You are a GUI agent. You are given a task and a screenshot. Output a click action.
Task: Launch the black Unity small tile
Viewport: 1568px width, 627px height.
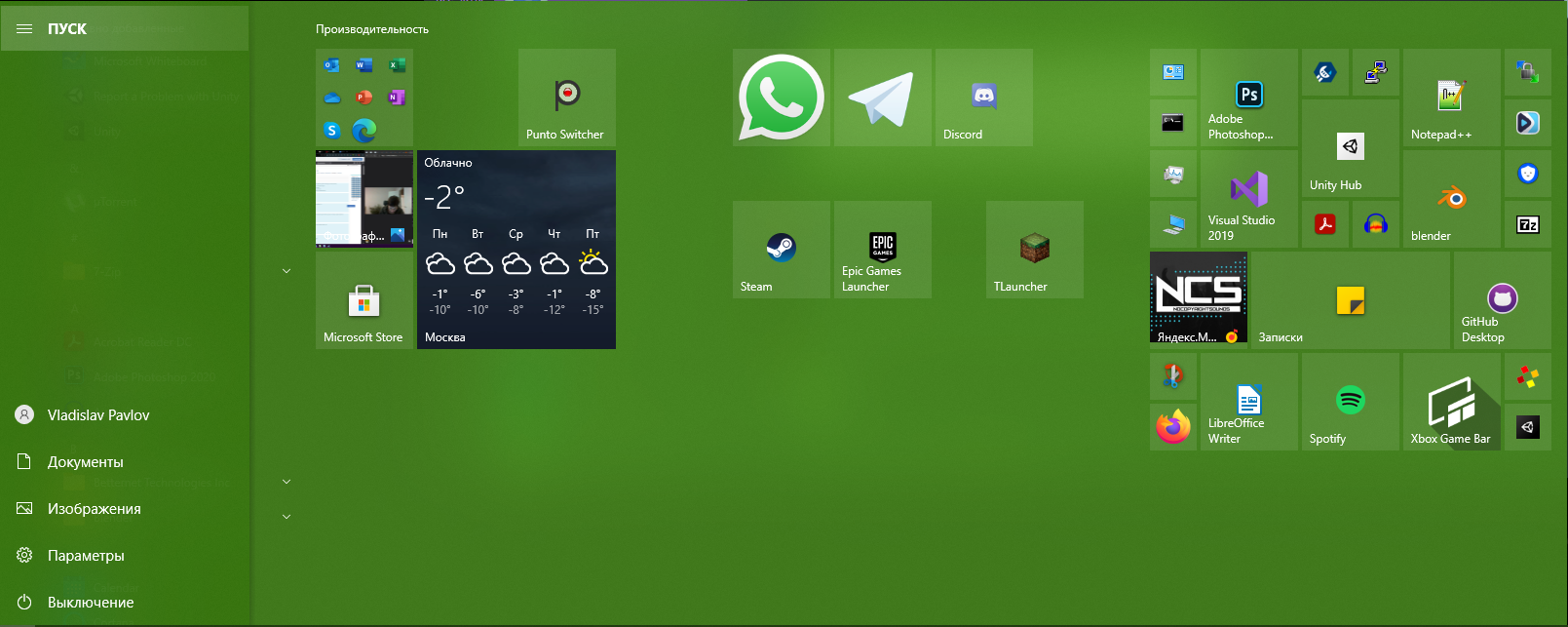(x=1528, y=427)
